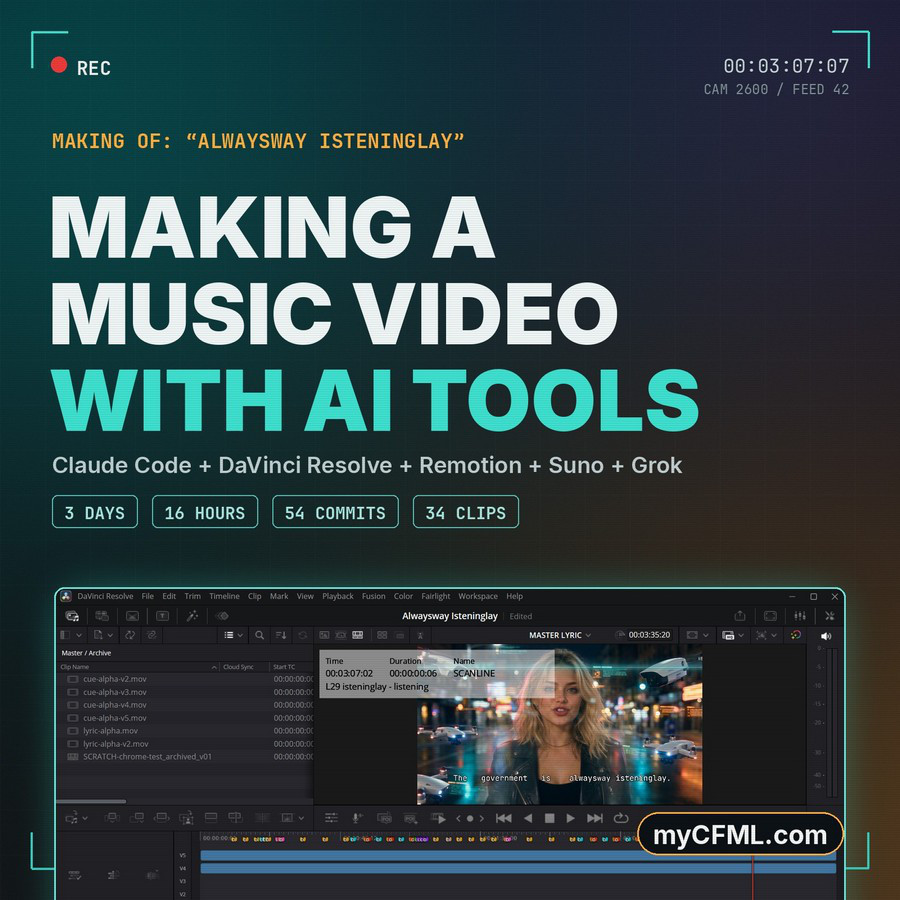This screenshot has height=900, width=900.
Task: Open the Inspector tools icon
Action: 829,616
